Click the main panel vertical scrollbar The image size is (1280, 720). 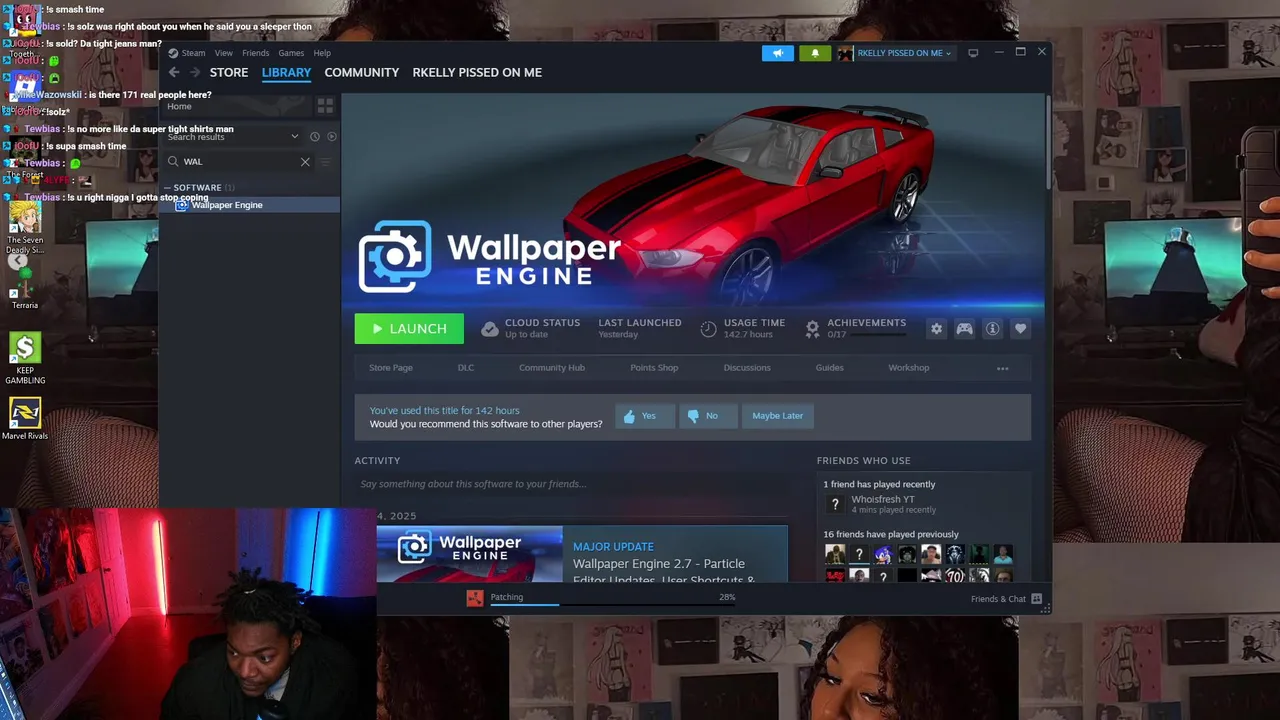pyautogui.click(x=1047, y=140)
